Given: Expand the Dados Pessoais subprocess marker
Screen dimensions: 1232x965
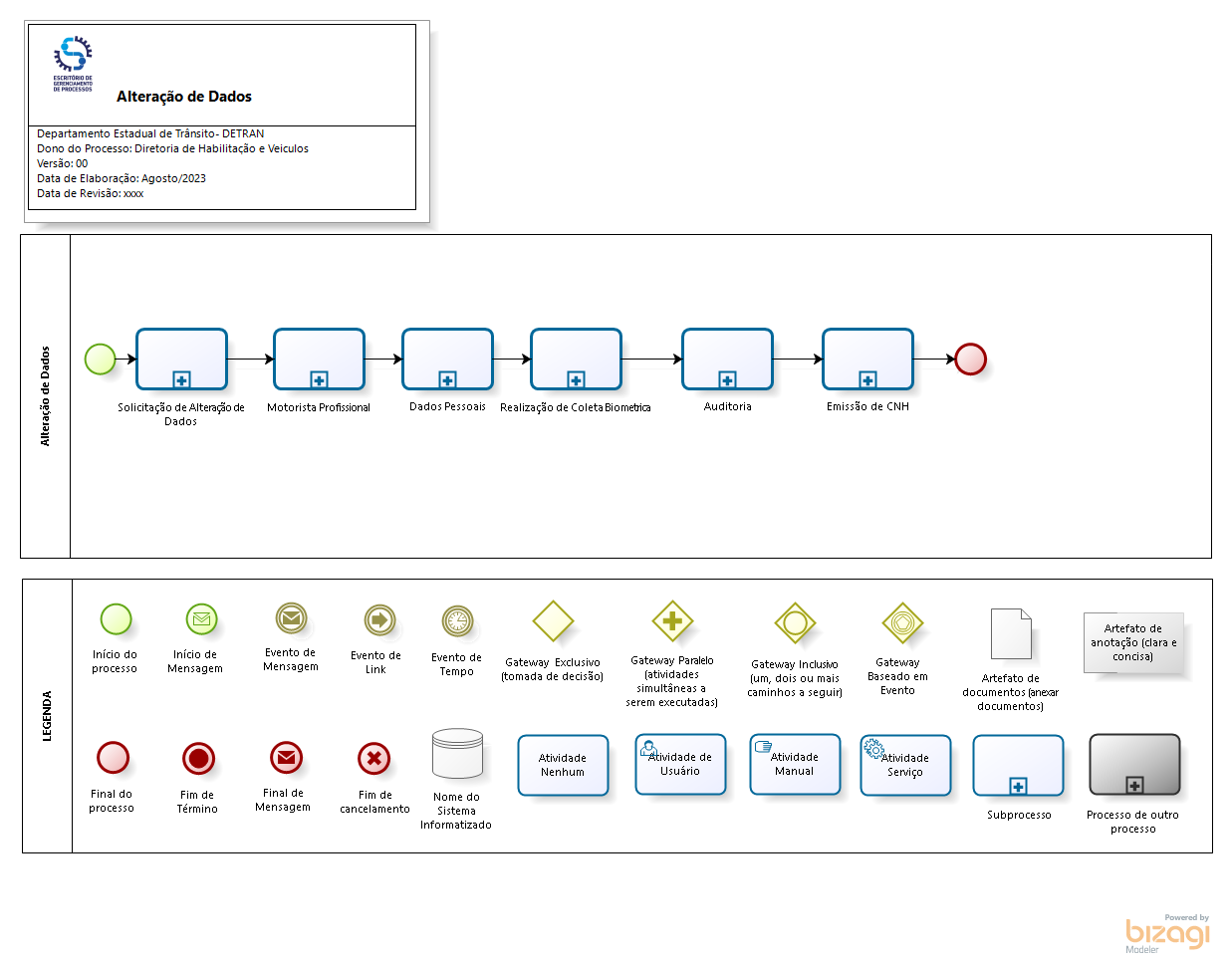Looking at the screenshot, I should (x=447, y=379).
